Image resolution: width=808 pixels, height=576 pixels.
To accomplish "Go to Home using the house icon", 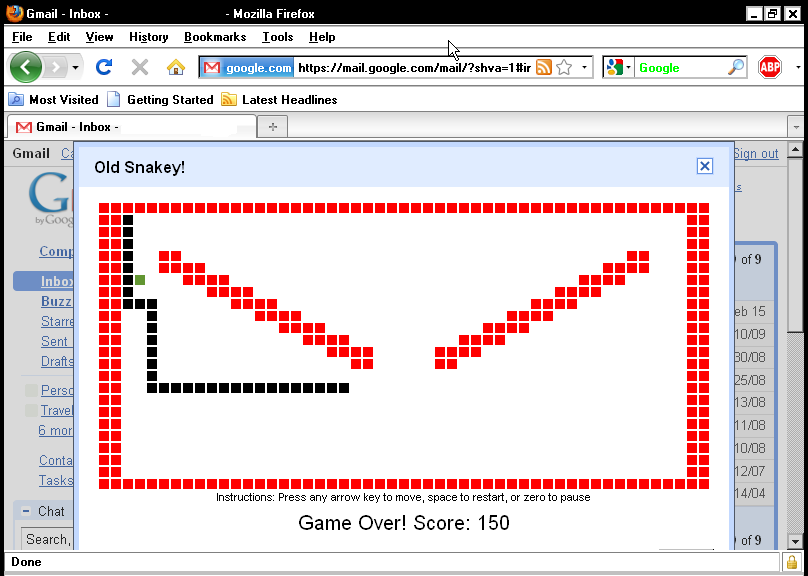I will 176,67.
